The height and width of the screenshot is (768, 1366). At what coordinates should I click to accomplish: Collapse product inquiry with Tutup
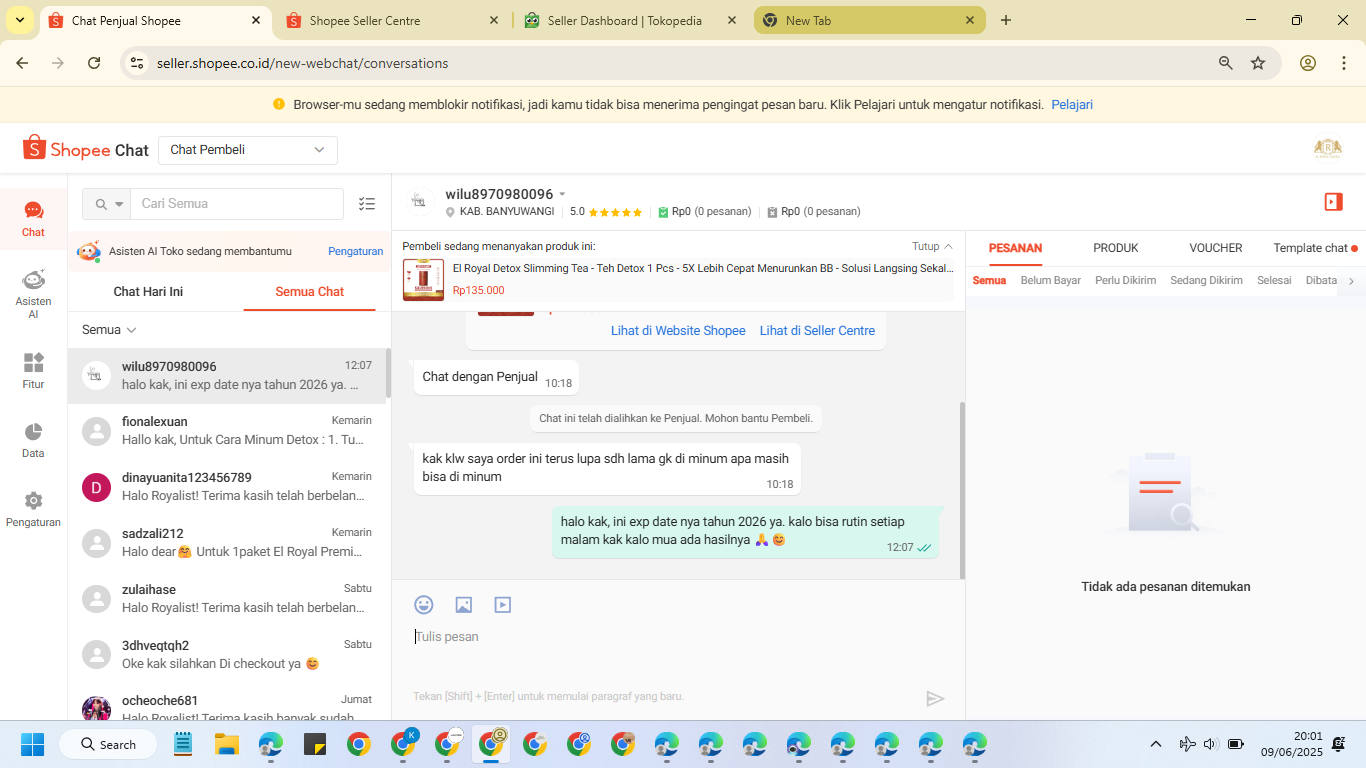click(932, 246)
